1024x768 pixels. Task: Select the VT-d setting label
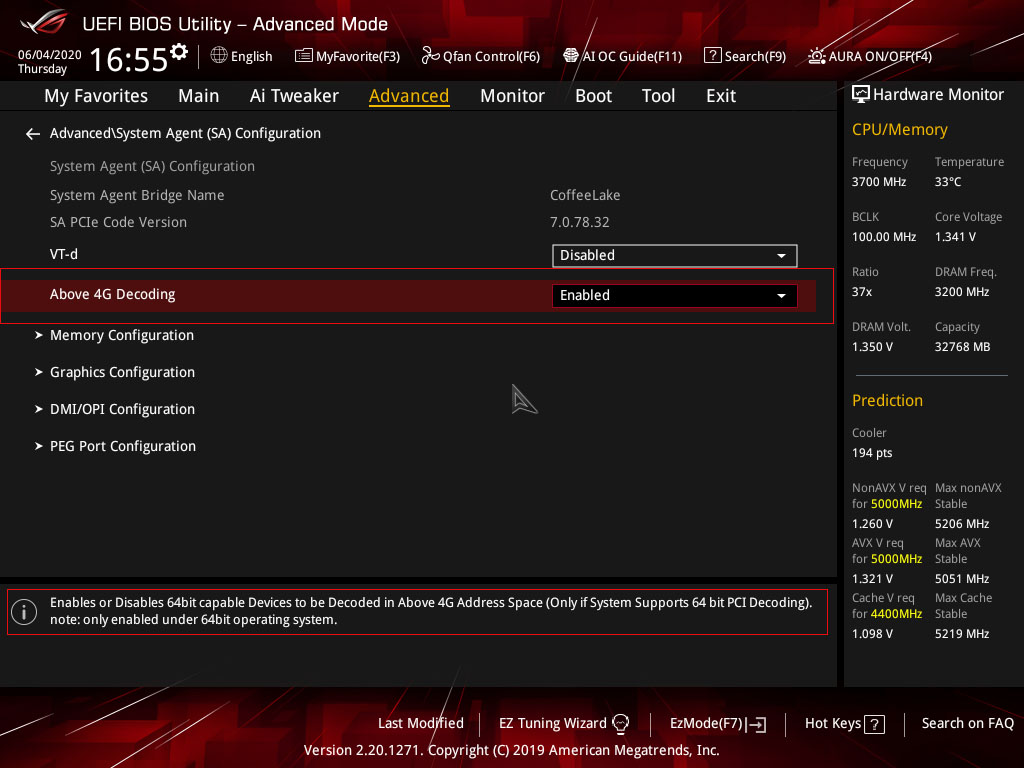[63, 255]
